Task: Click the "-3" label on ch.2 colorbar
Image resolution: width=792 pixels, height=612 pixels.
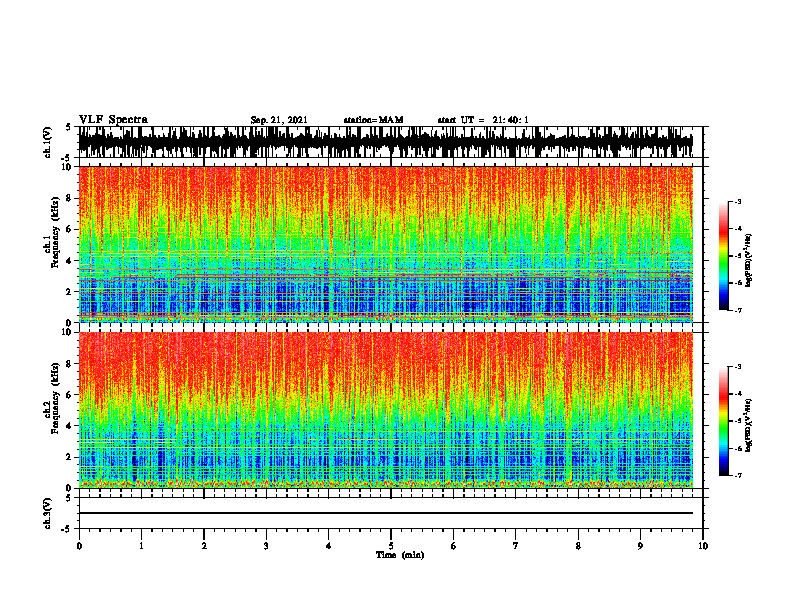Action: pos(737,367)
